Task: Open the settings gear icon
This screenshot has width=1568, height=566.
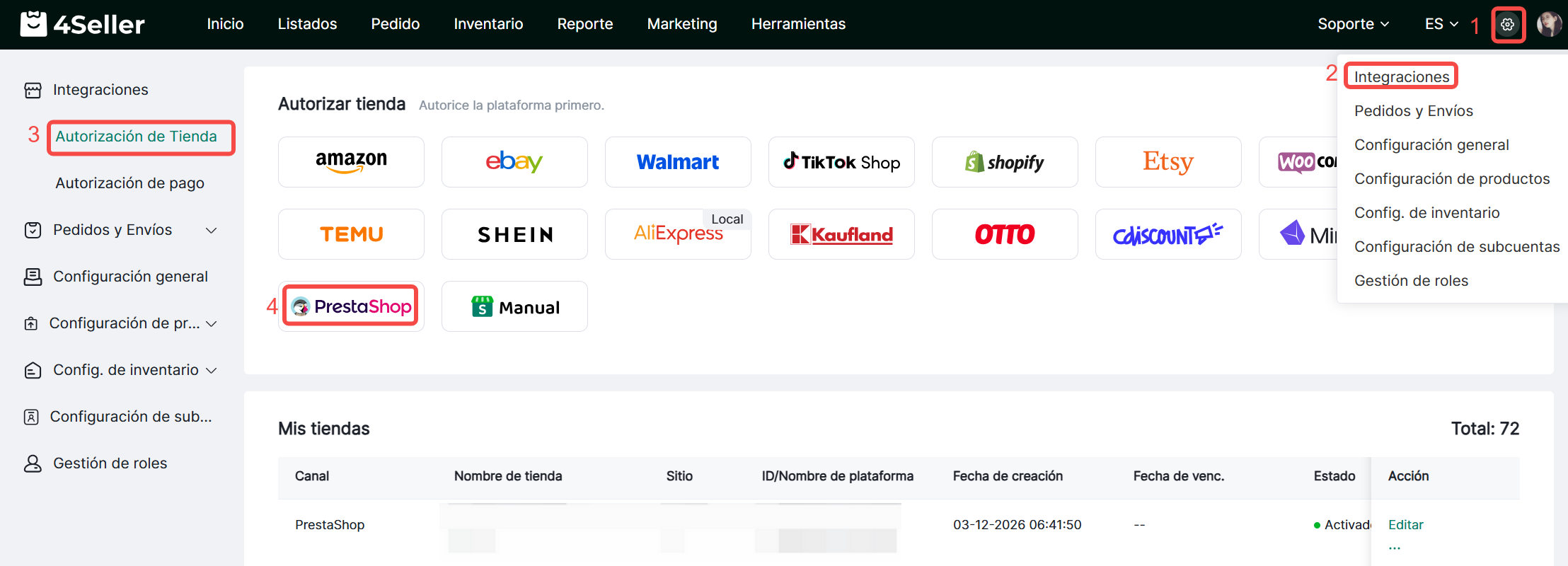Action: pos(1507,25)
